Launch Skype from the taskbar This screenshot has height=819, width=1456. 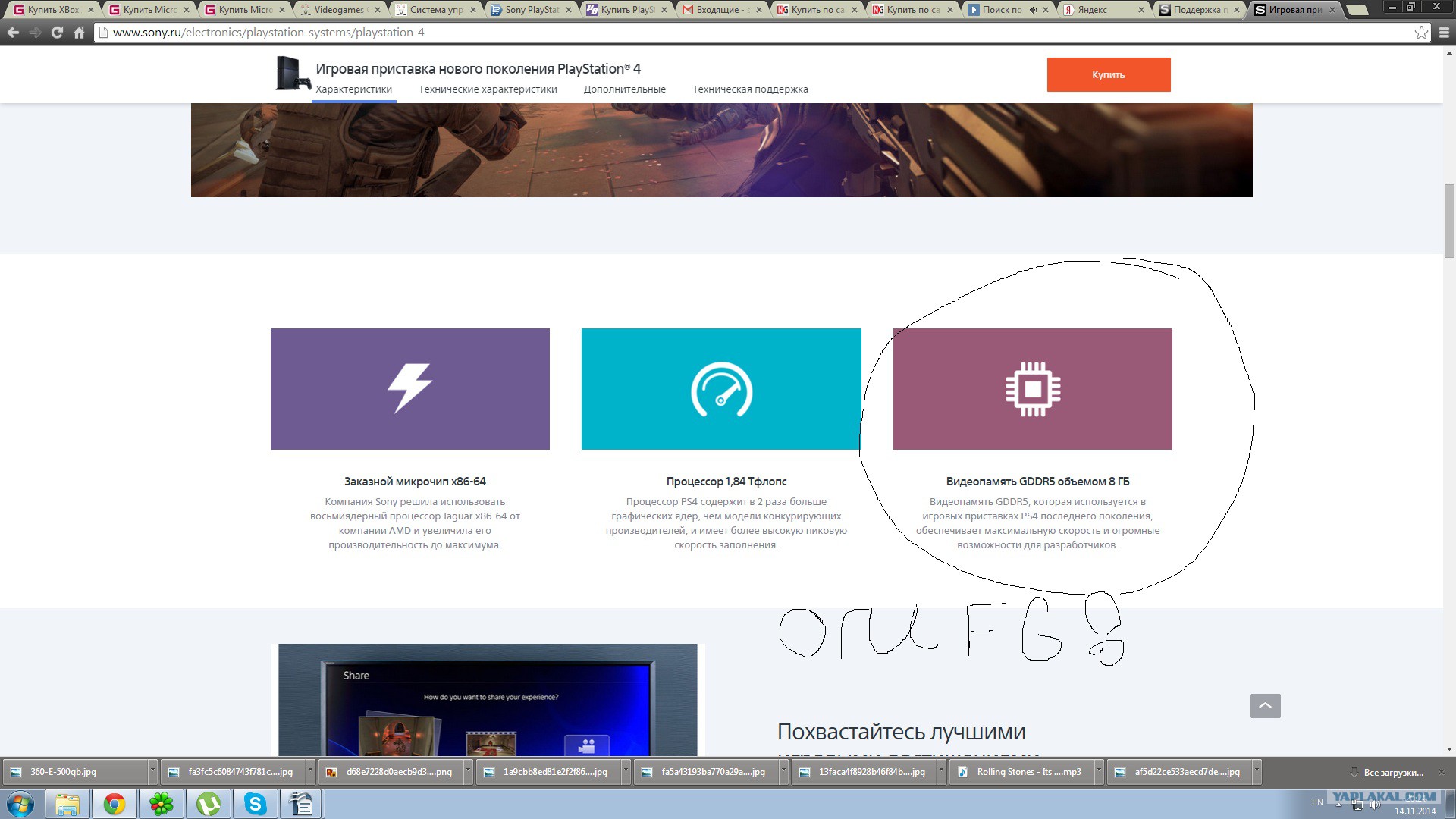[256, 804]
